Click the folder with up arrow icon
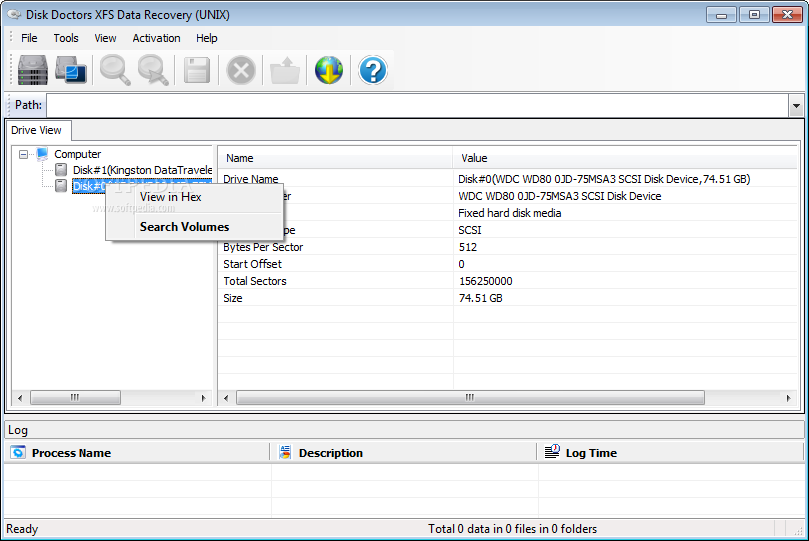This screenshot has height=541, width=809. [285, 70]
